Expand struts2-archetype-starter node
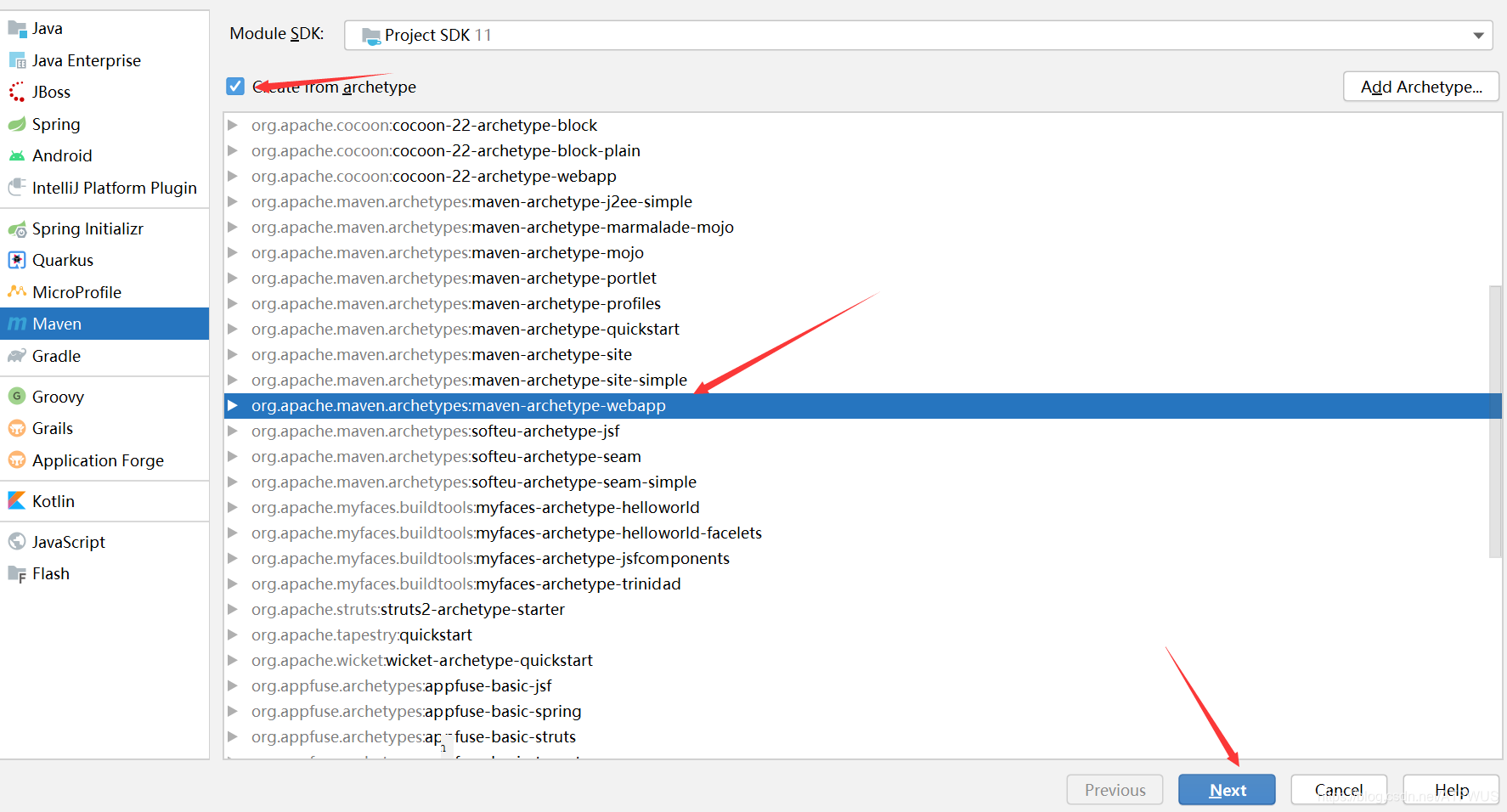The image size is (1507, 812). coord(232,609)
